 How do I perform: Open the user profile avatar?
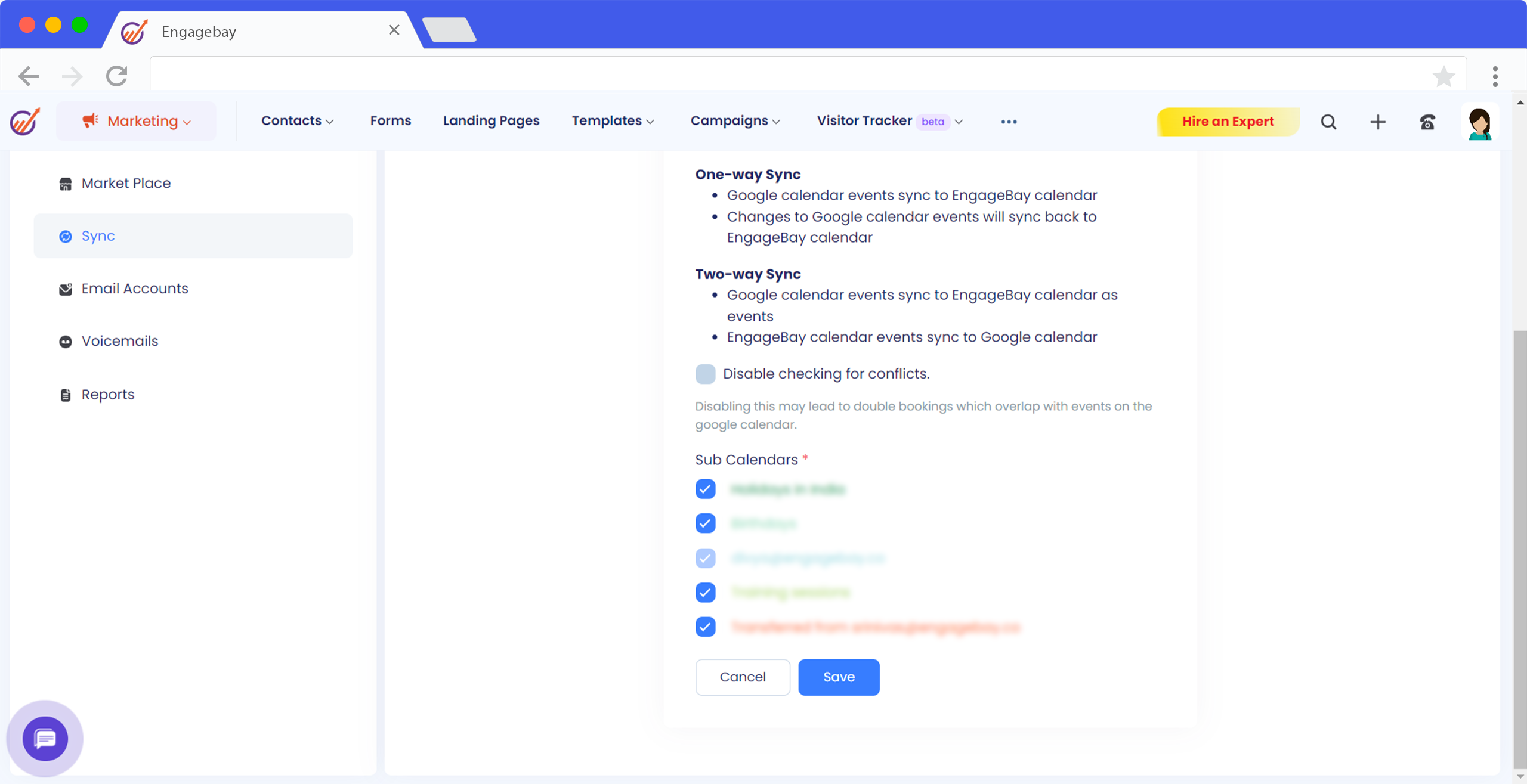point(1480,122)
